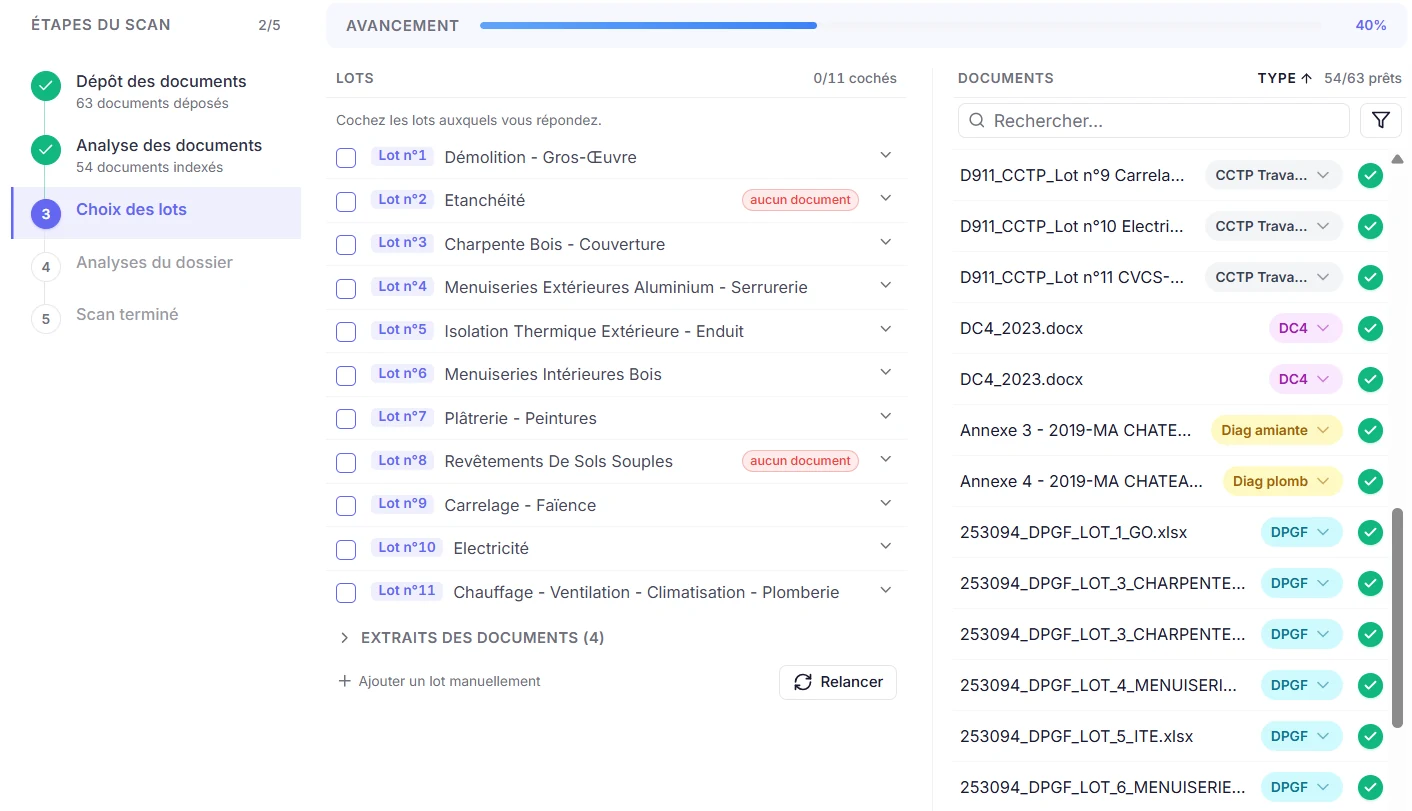Expand Lot n°7 Plâtrerie - Peintures chevron
Viewport: 1412px width, 811px height.
pos(885,416)
